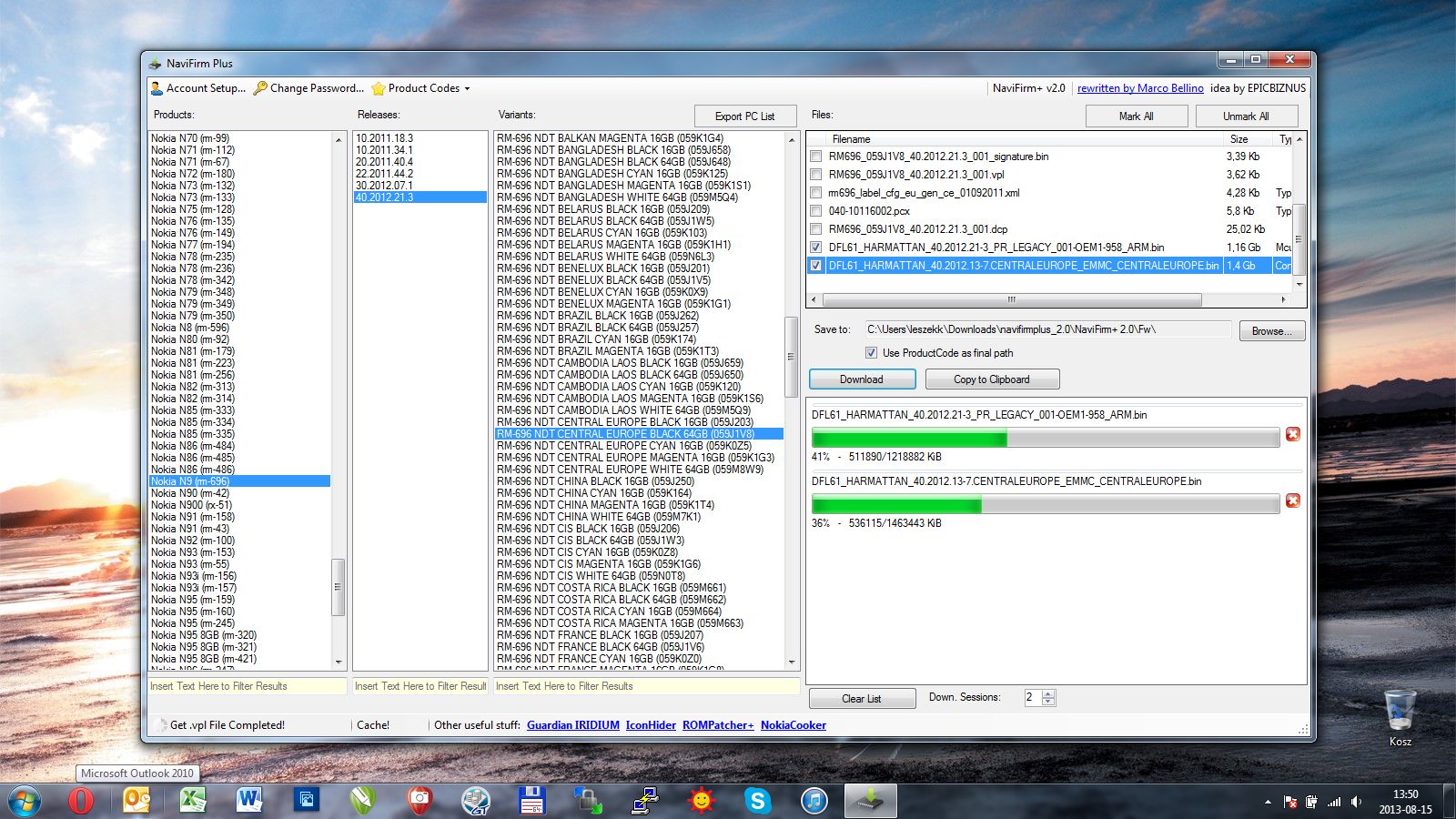
Task: Open the Change Password dialog
Action: click(x=308, y=88)
